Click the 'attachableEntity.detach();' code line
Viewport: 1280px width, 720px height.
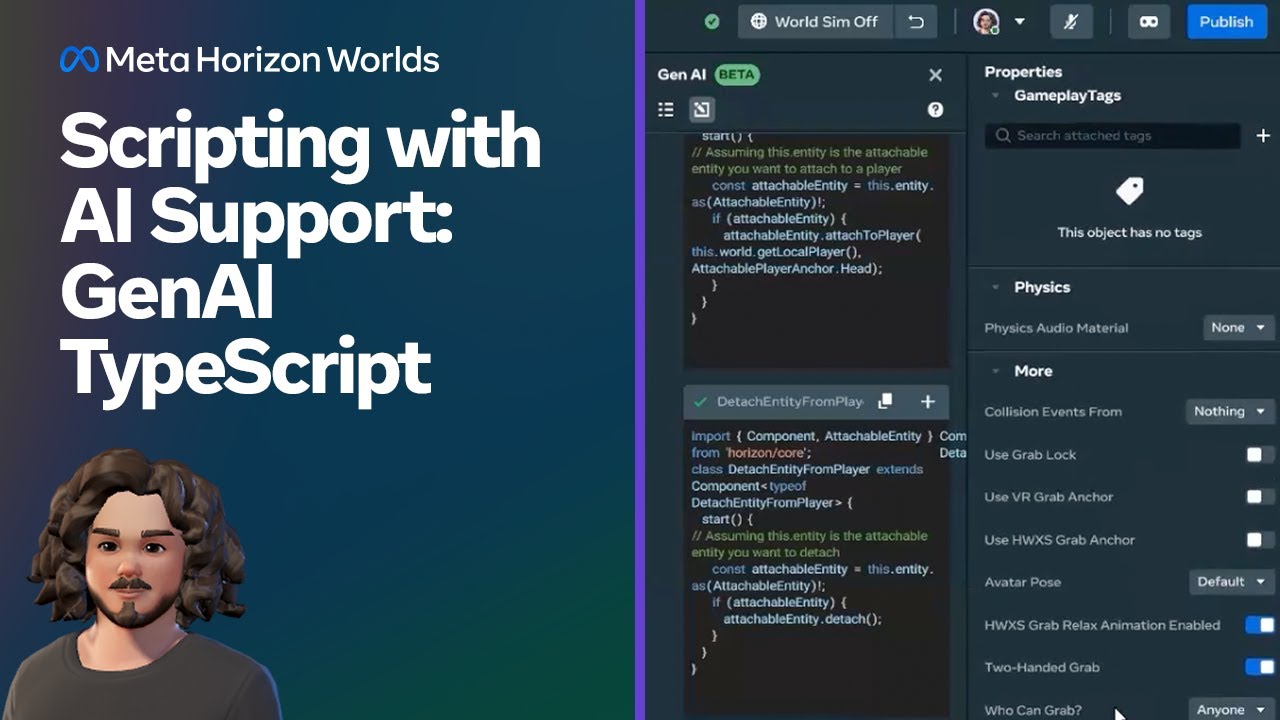802,619
